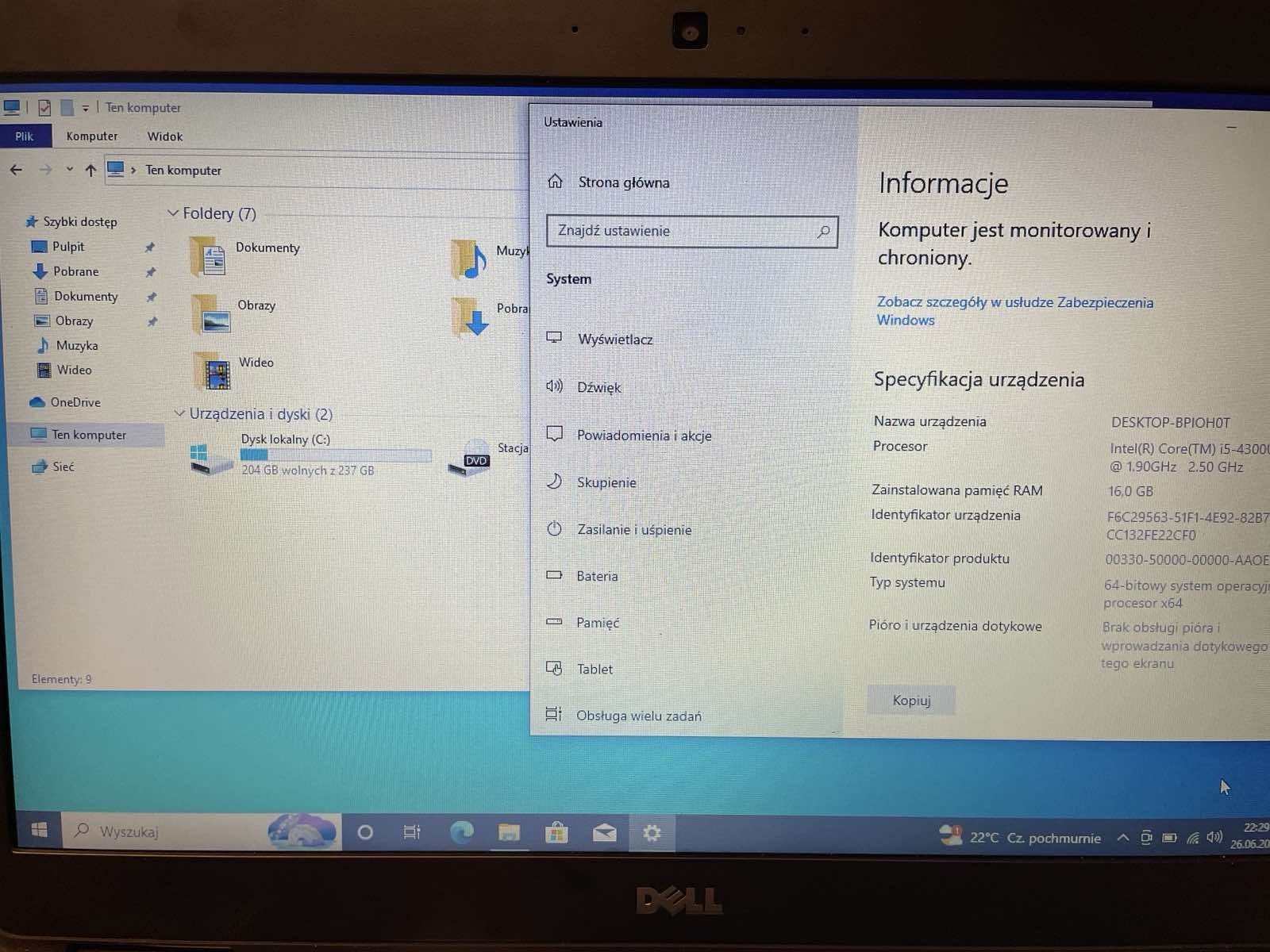
Task: Click the device name DESKTOP-BPIOH0T
Action: click(x=1170, y=423)
